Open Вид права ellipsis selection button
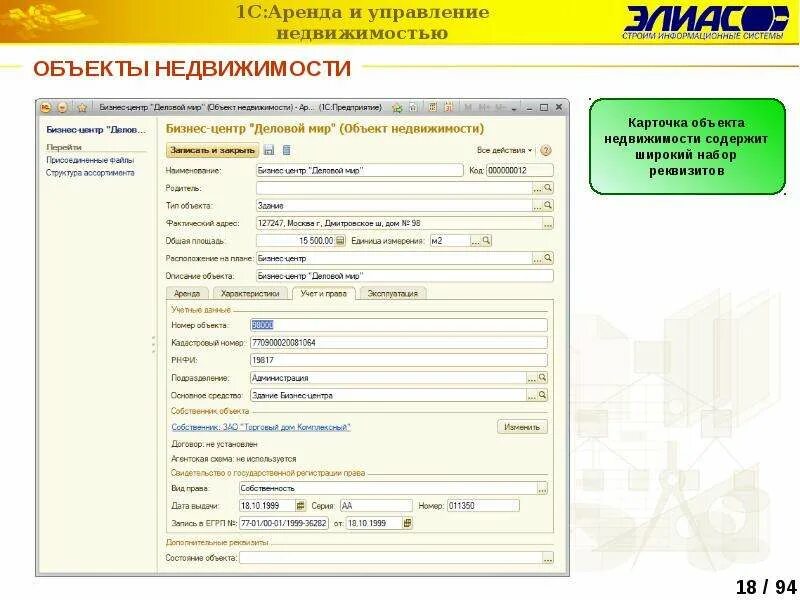 pyautogui.click(x=542, y=489)
